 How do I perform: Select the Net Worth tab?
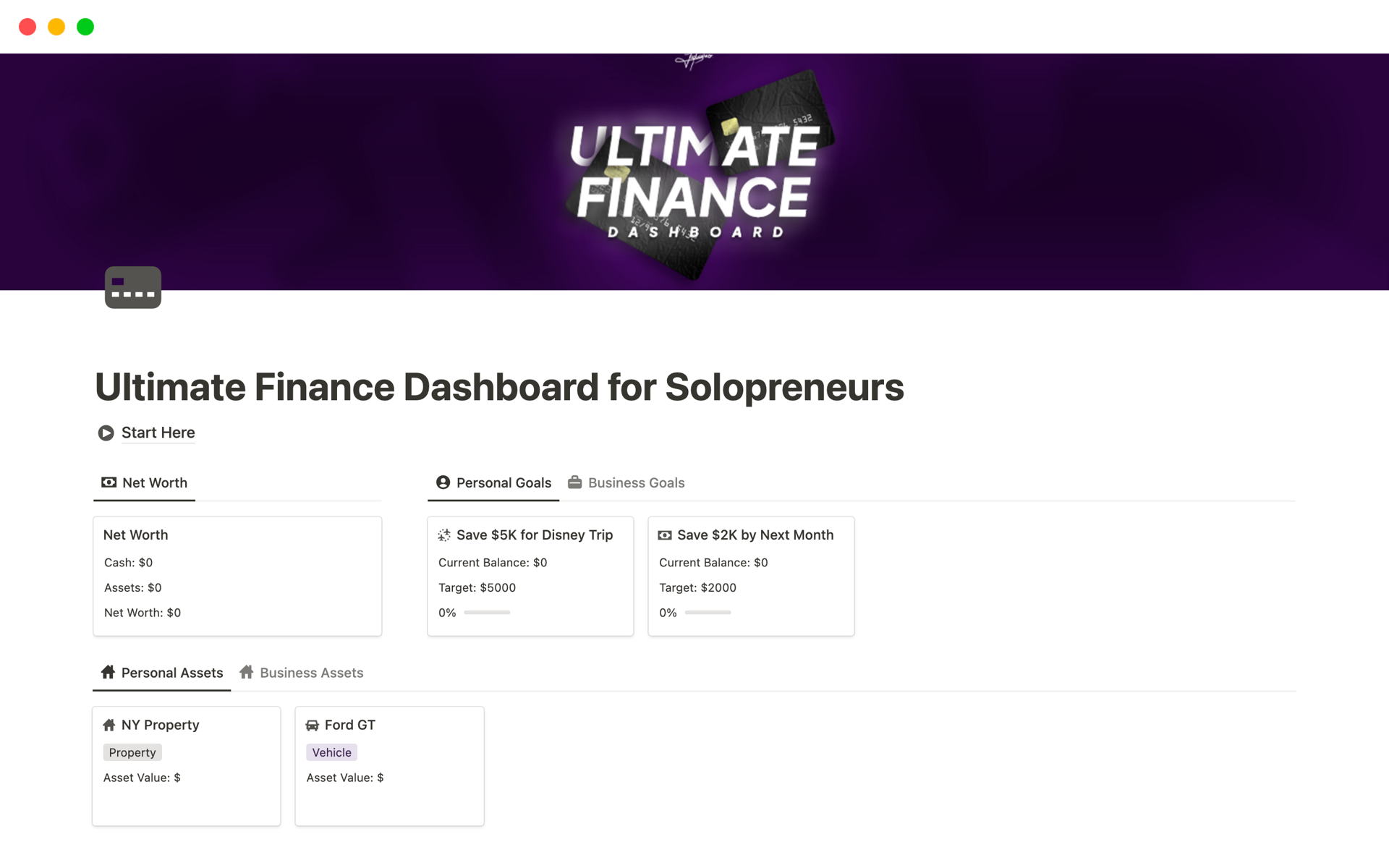coord(154,482)
